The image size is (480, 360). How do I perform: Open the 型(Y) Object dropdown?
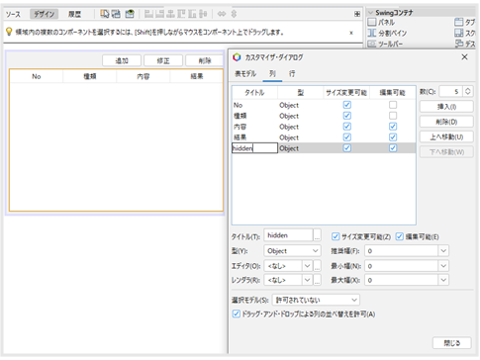[x=292, y=251]
